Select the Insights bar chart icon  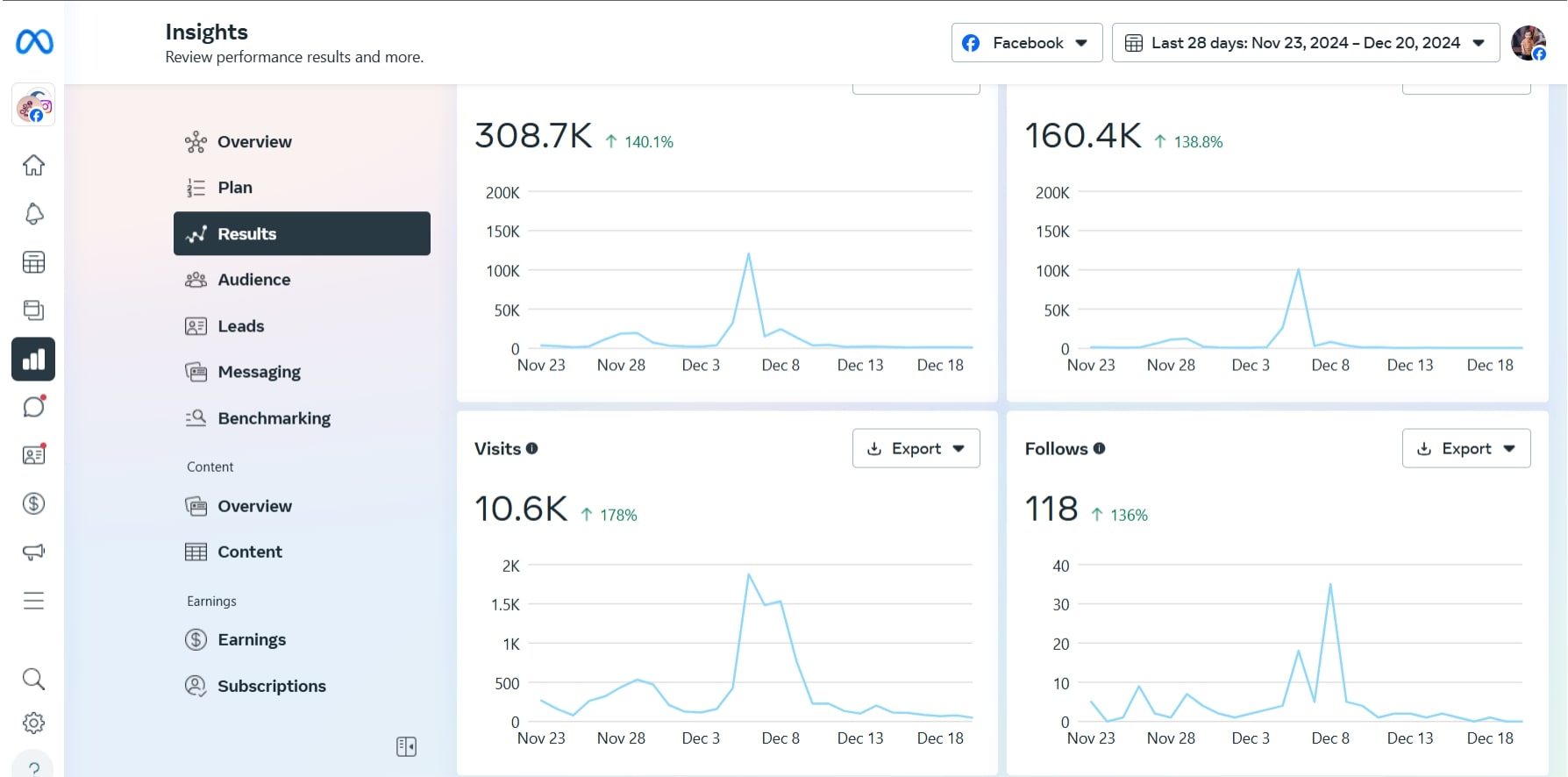pos(33,359)
